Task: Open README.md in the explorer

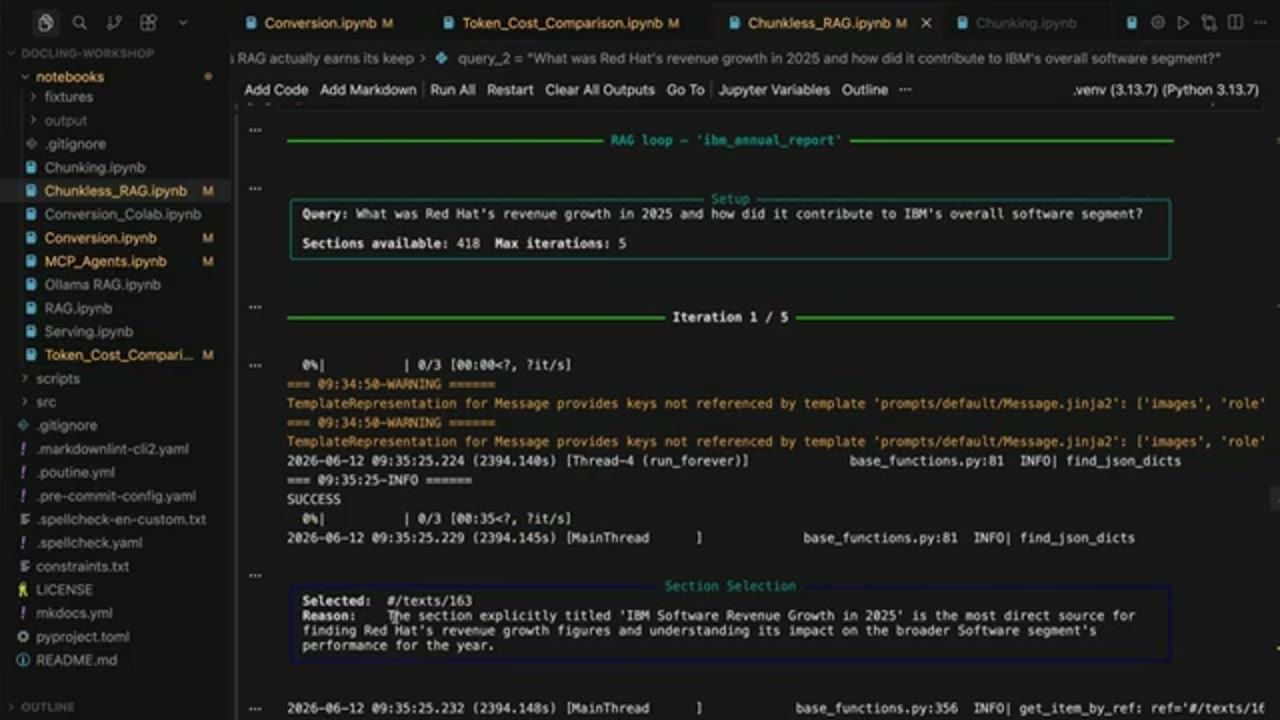Action: tap(76, 661)
